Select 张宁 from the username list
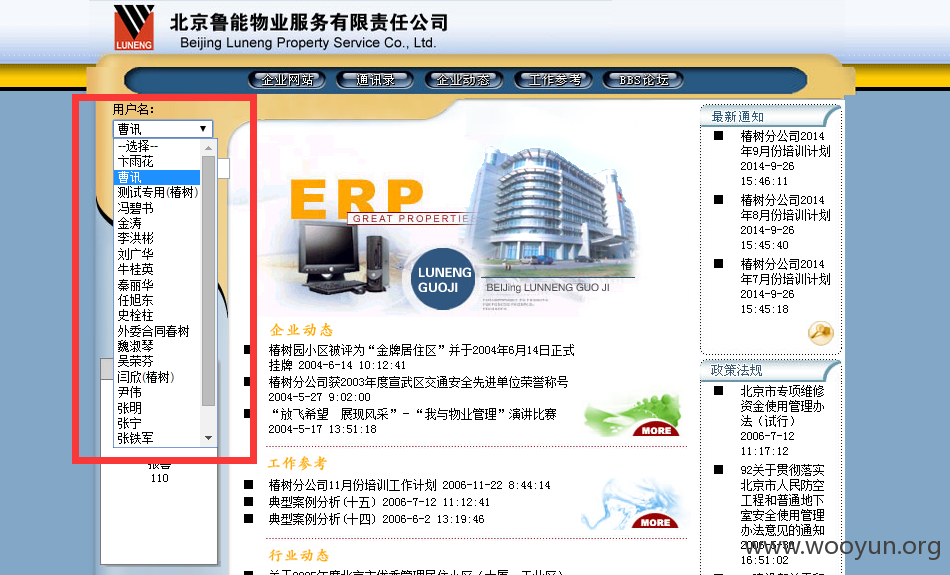Viewport: 950px width, 575px height. tap(157, 423)
